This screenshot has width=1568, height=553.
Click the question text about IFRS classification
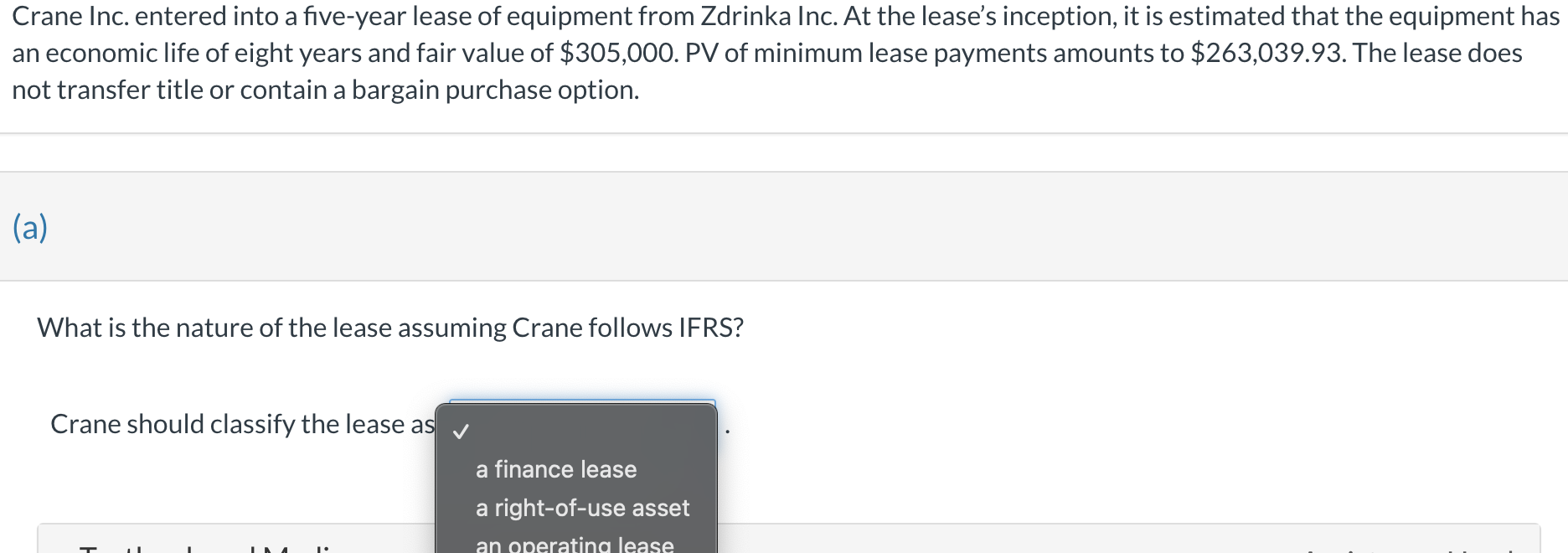click(x=390, y=328)
